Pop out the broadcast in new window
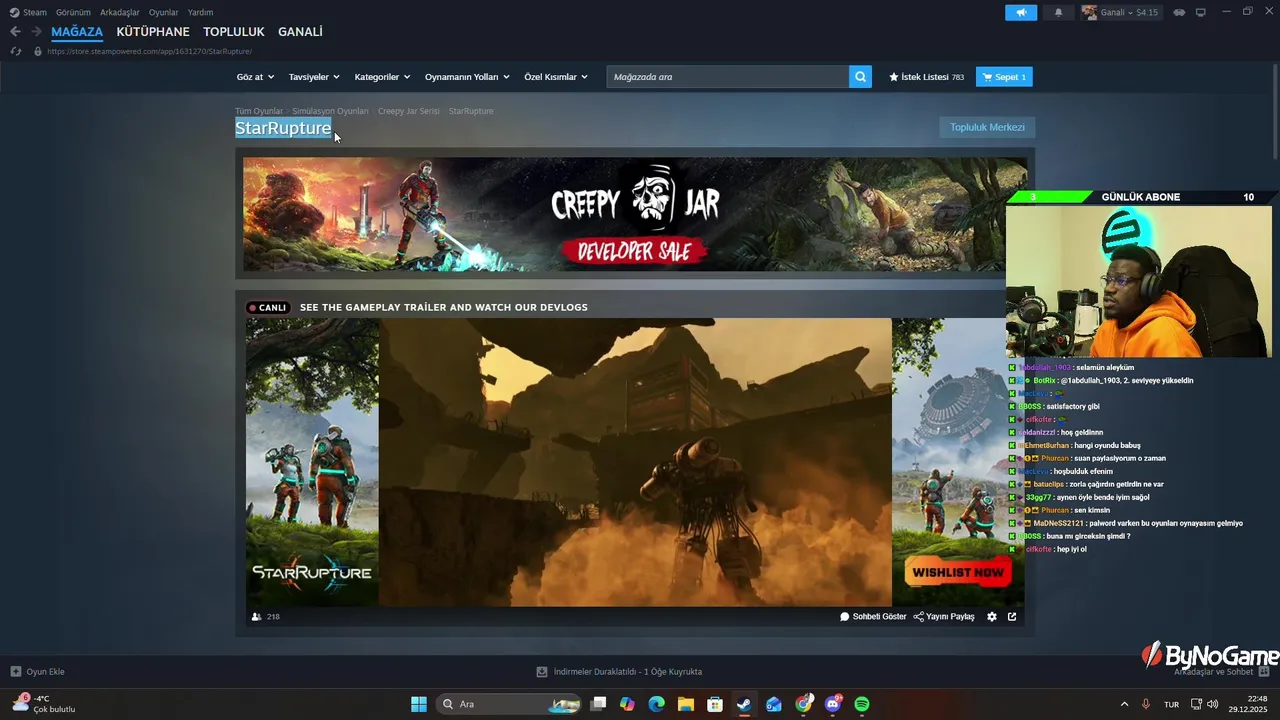 click(x=1012, y=617)
